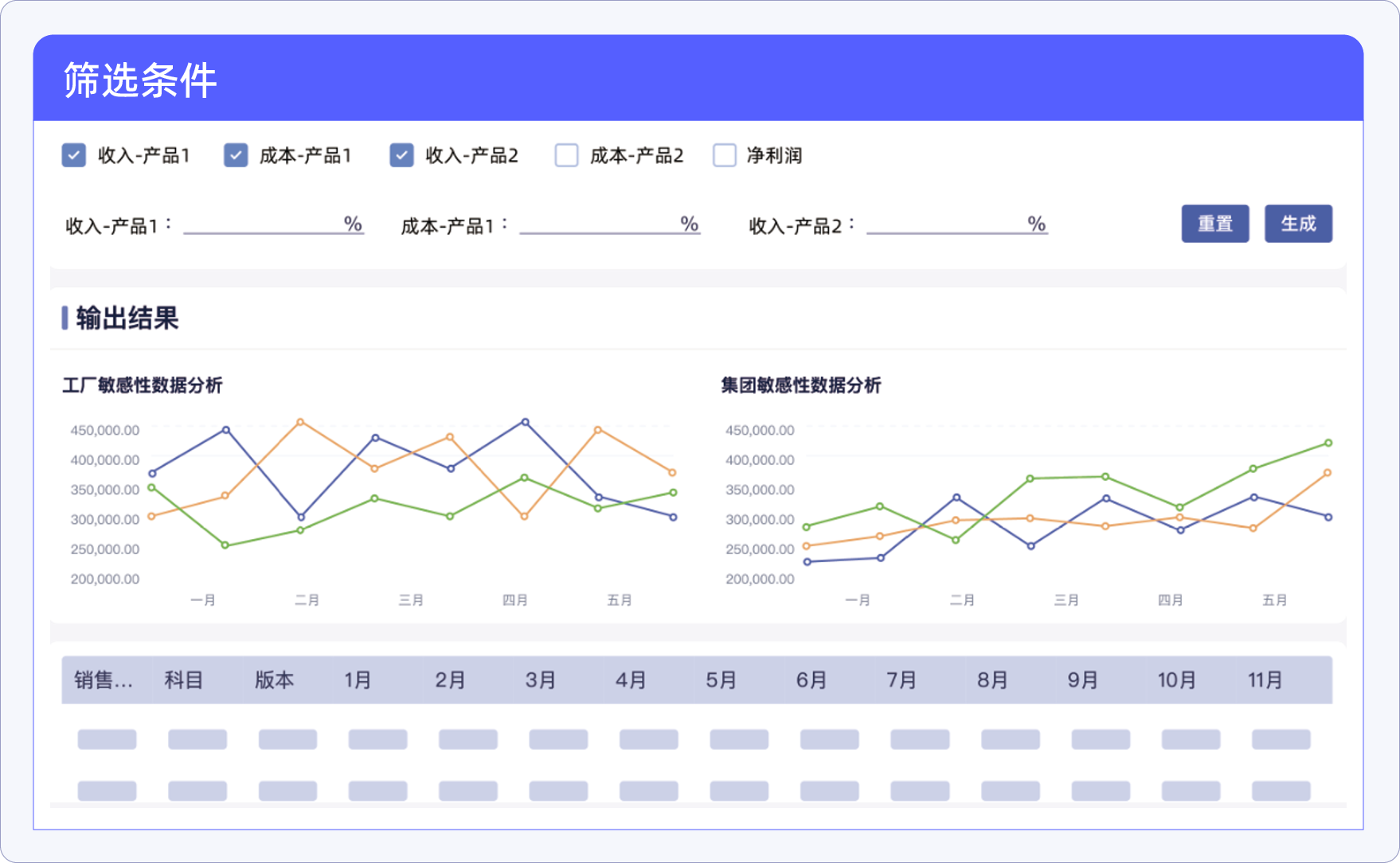The height and width of the screenshot is (863, 1400).
Task: Click the 版本 column header
Action: pos(275,680)
